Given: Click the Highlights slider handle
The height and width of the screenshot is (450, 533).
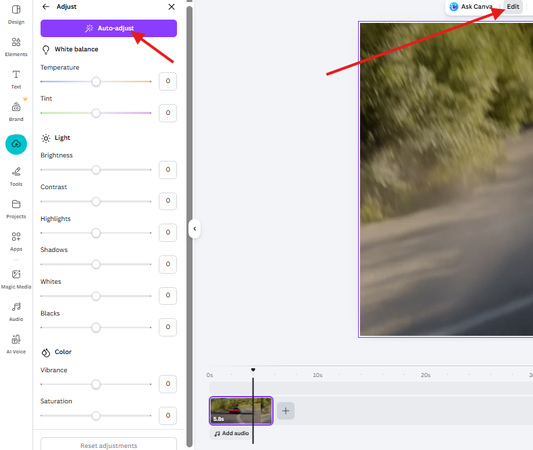Looking at the screenshot, I should pos(96,233).
